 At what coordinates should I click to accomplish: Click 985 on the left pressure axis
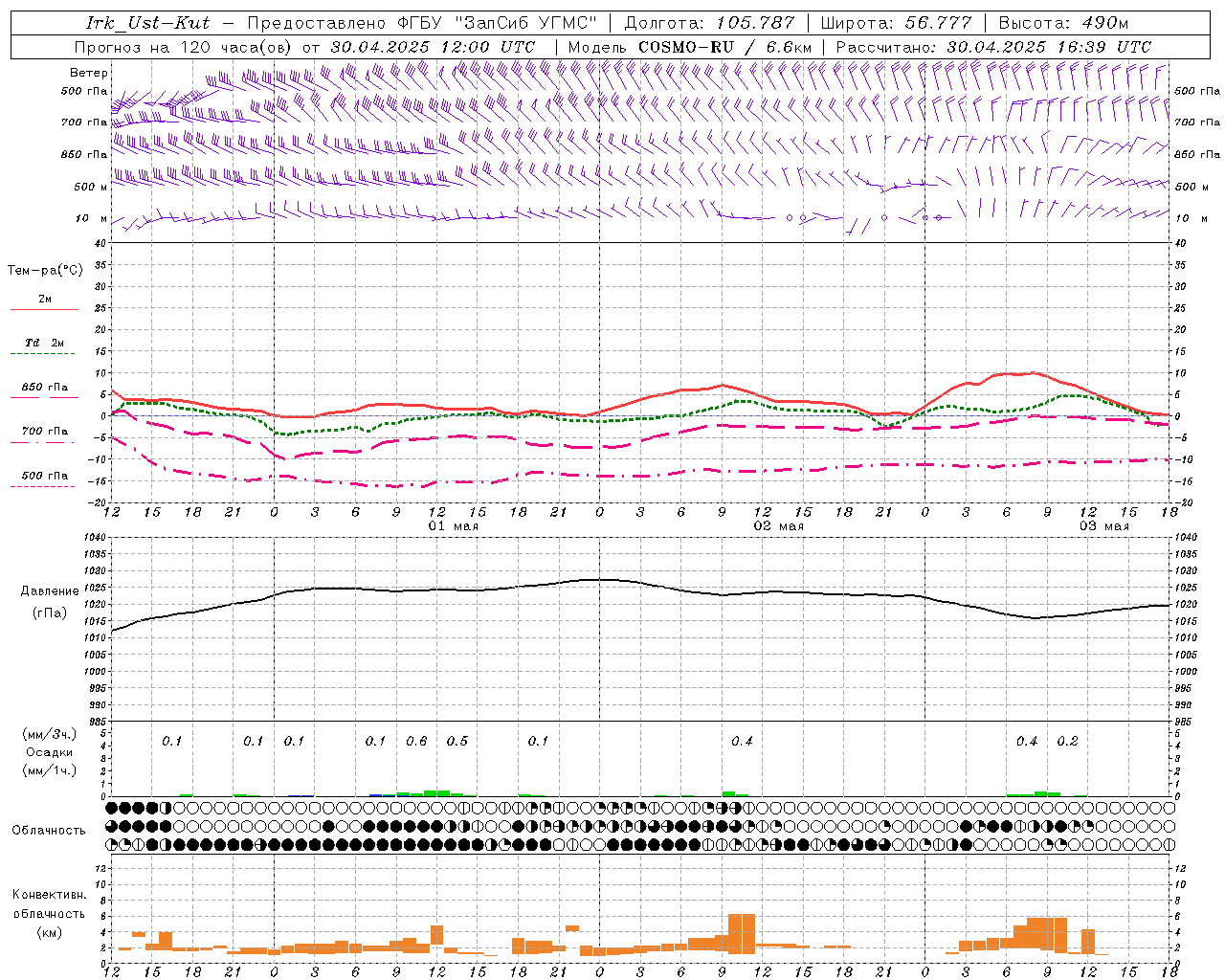(x=98, y=722)
